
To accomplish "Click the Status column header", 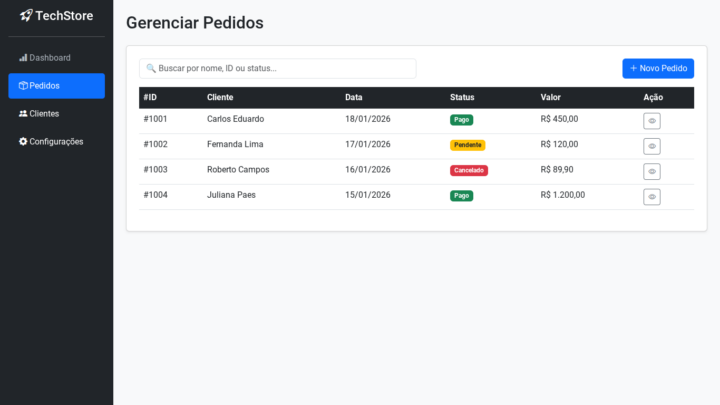I will (x=462, y=98).
